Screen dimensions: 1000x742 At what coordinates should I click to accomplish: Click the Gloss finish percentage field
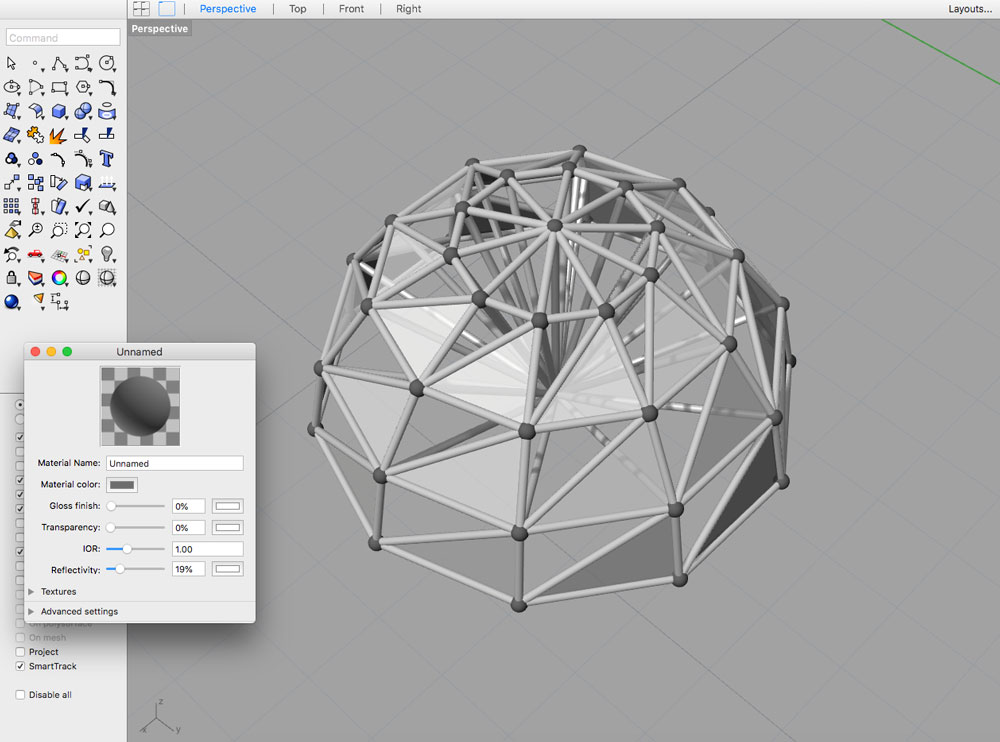[x=189, y=507]
